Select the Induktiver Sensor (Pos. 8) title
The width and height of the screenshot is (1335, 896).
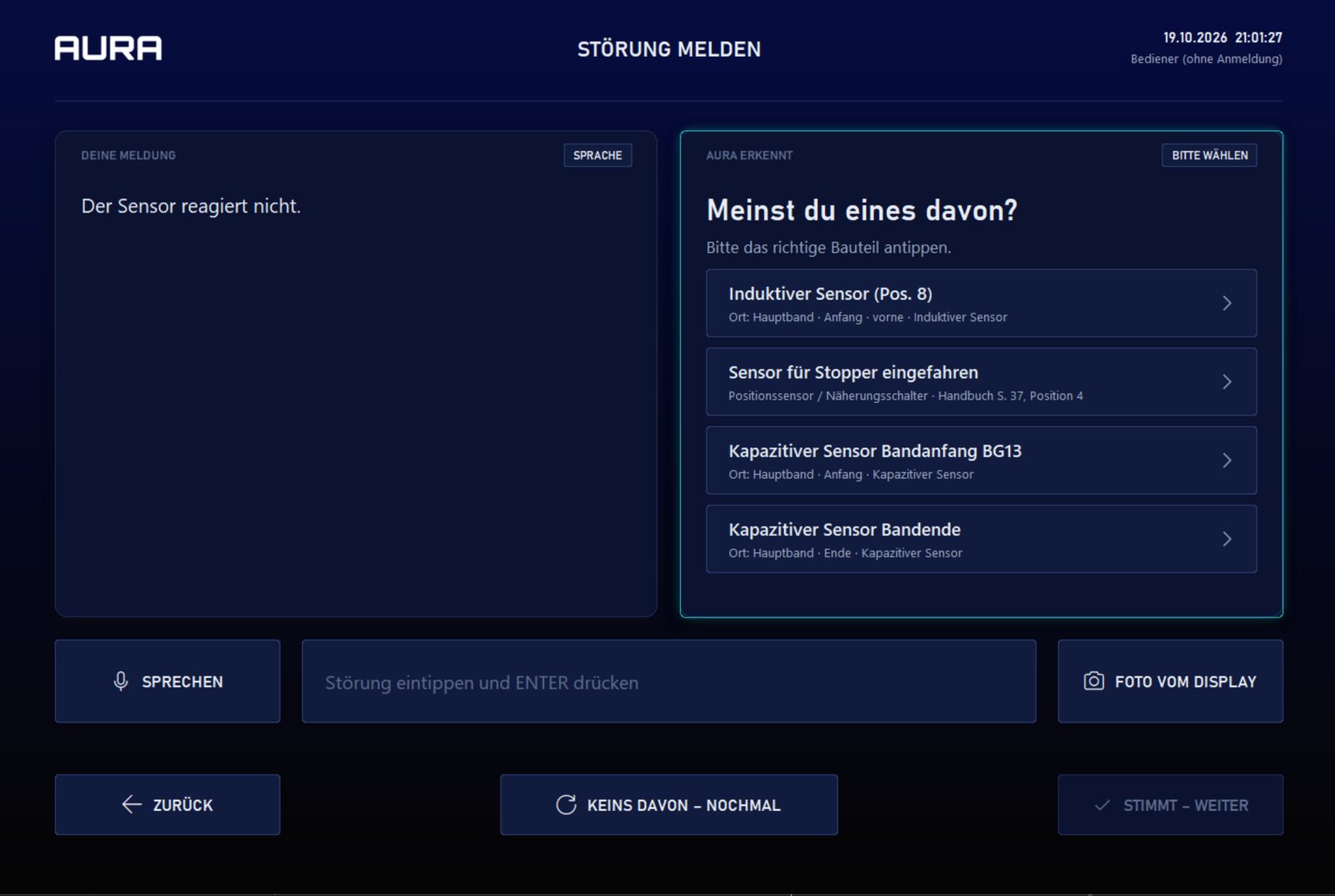(830, 294)
